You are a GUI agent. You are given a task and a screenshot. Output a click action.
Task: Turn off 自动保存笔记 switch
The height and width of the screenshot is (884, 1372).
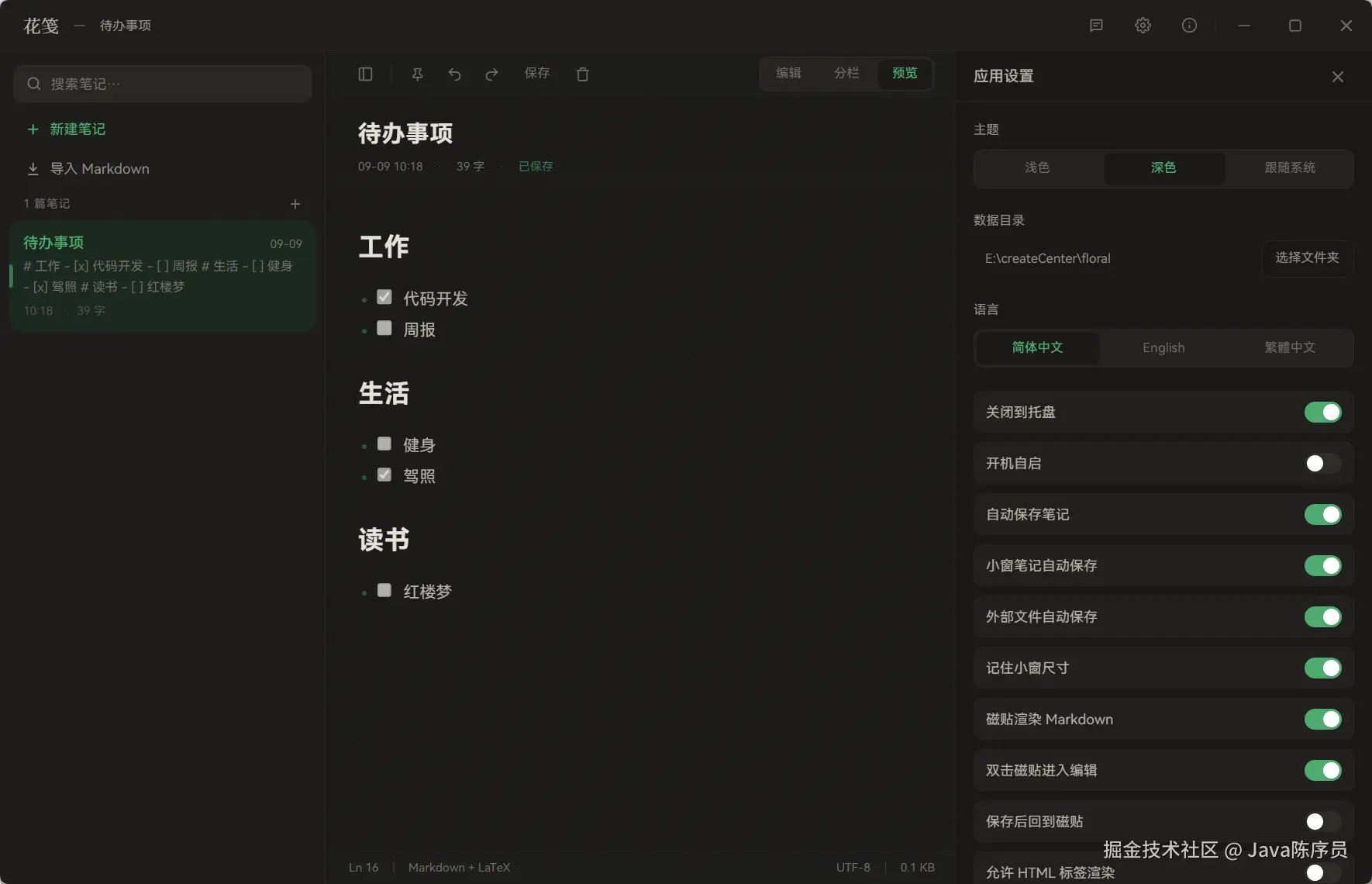point(1322,514)
